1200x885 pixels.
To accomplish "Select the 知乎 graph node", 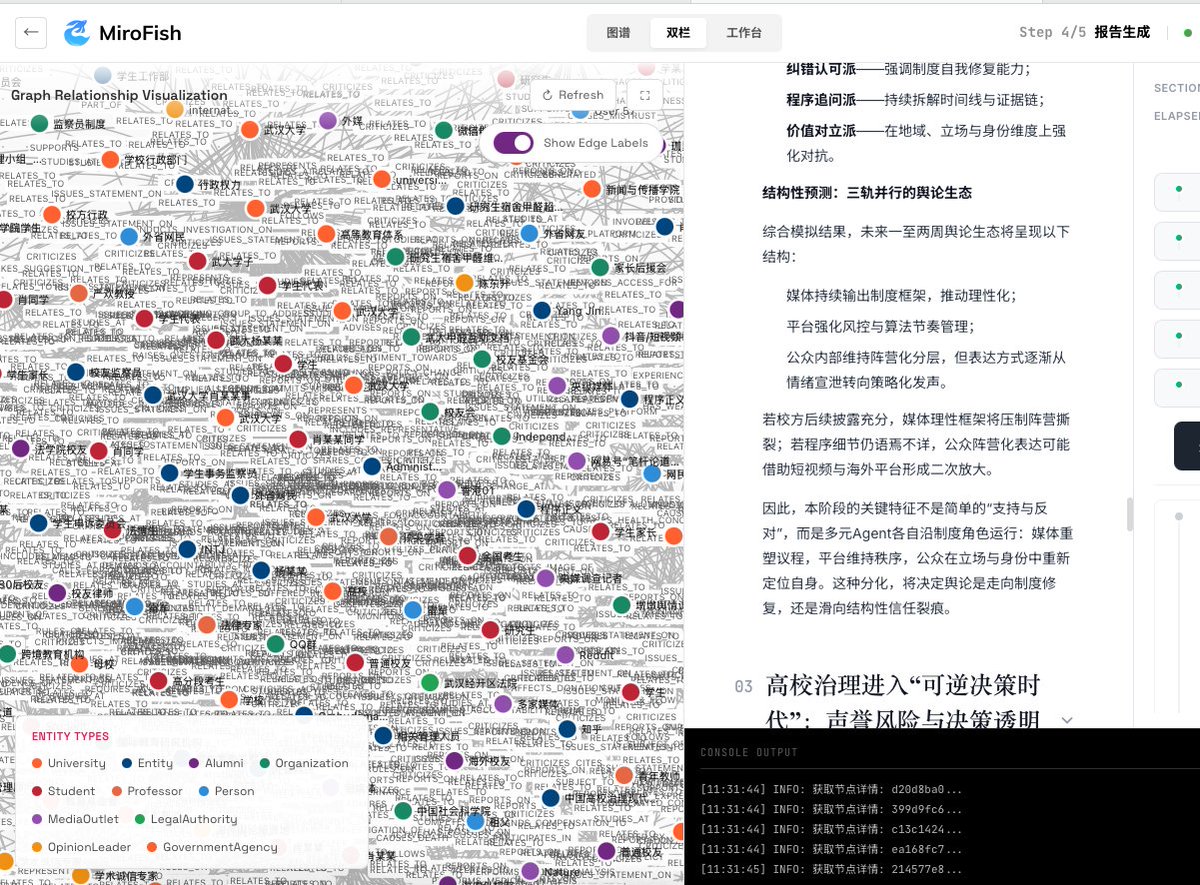I will click(567, 729).
